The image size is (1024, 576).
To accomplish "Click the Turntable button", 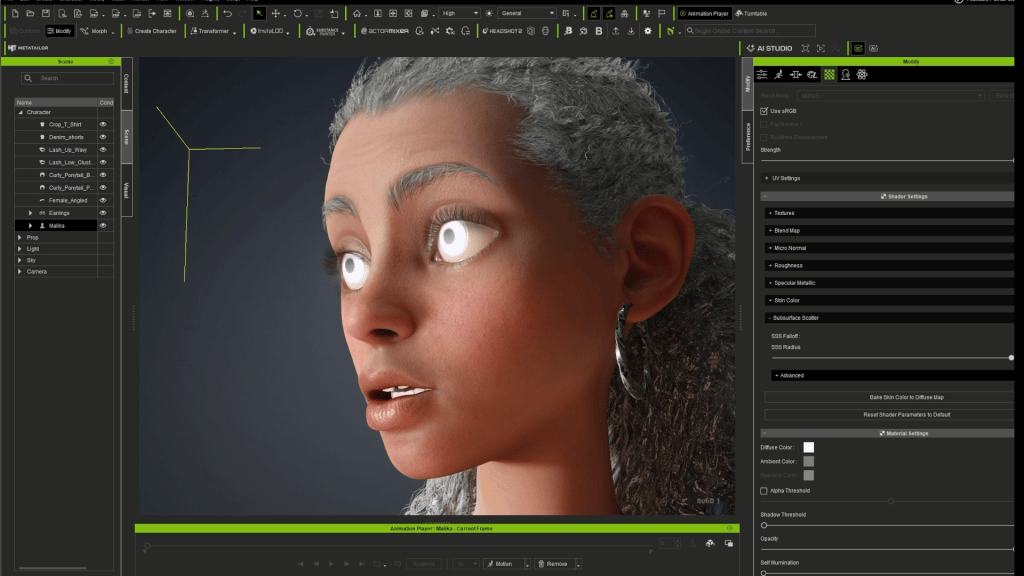I will 752,13.
